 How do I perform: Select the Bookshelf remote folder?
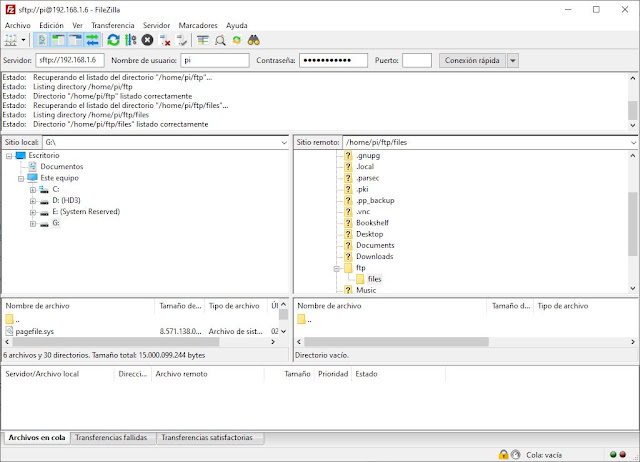372,223
